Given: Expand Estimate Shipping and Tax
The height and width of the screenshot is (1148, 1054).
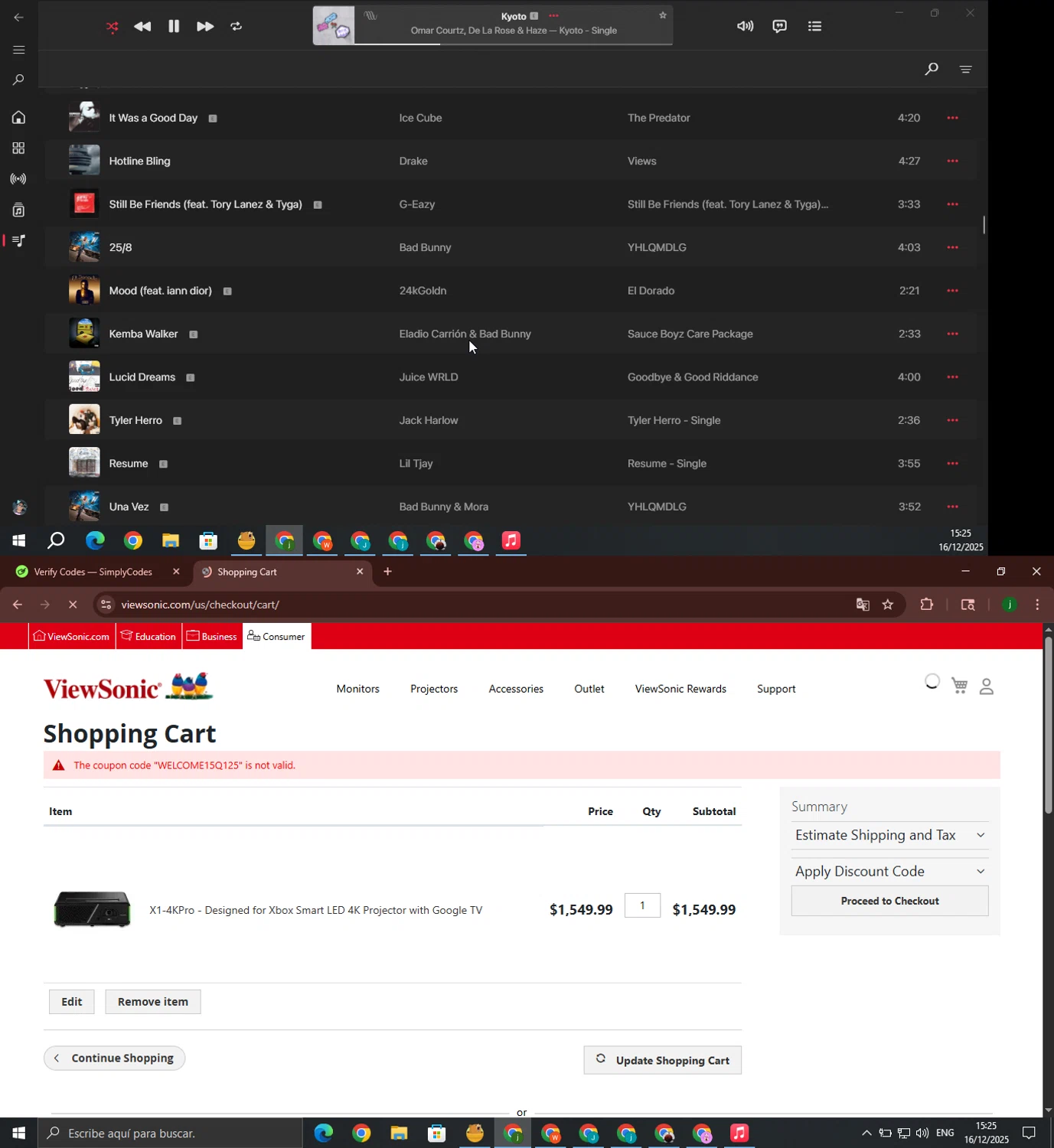Looking at the screenshot, I should (x=889, y=835).
